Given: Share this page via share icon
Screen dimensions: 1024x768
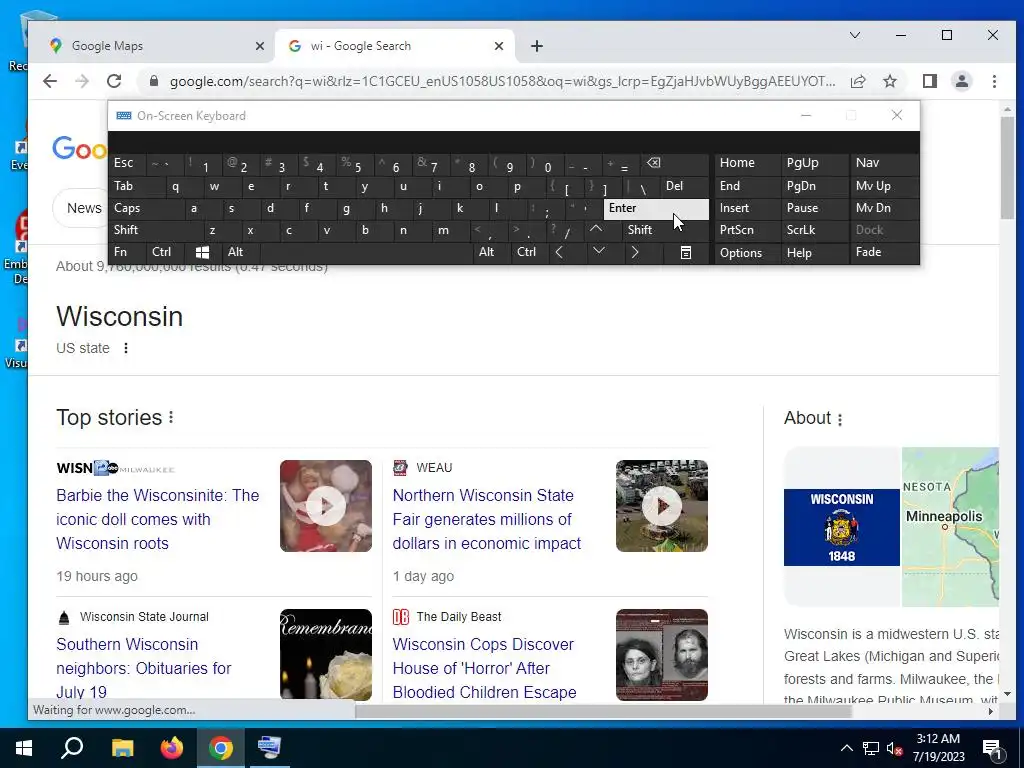Looking at the screenshot, I should coord(857,81).
